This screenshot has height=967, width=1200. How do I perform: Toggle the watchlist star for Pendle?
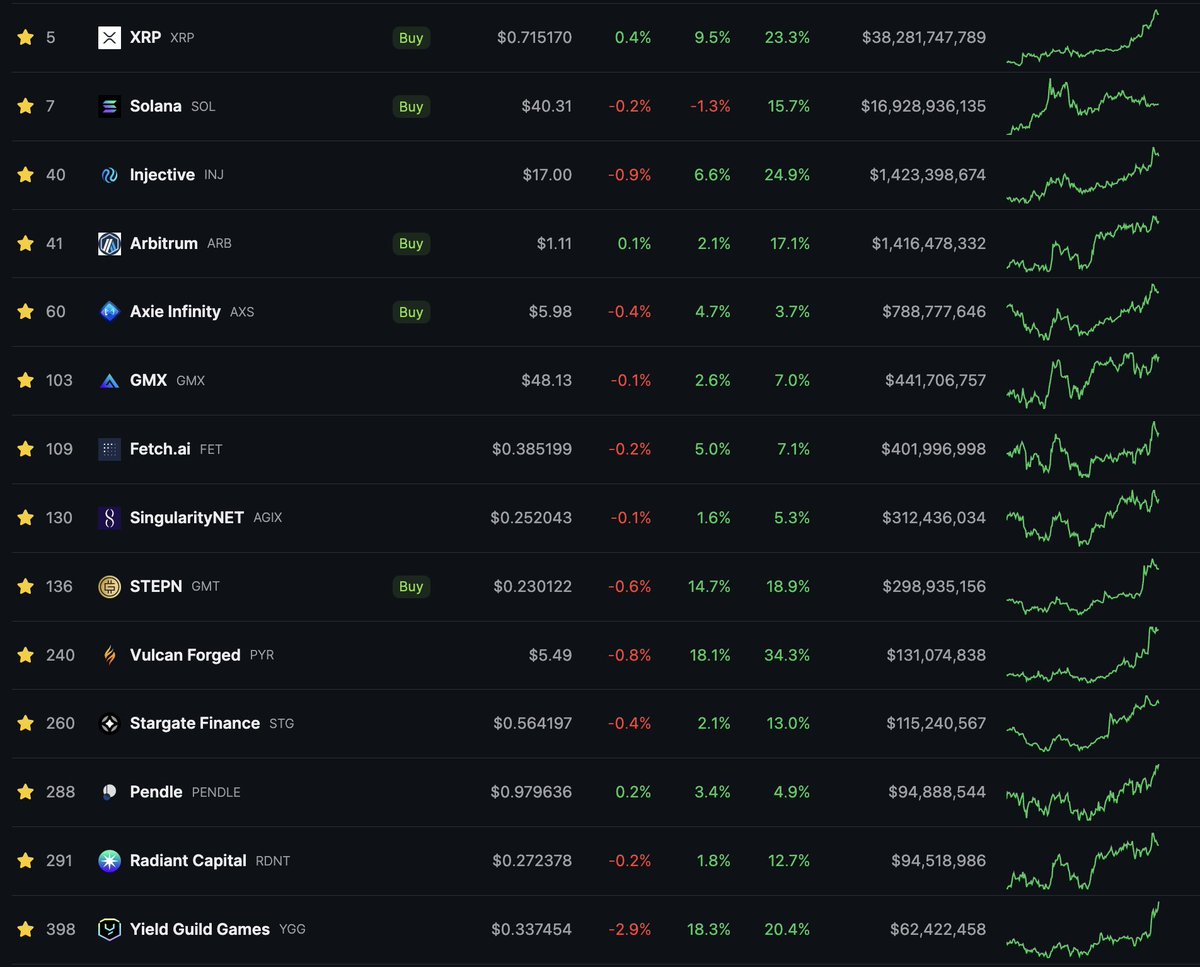[x=25, y=792]
